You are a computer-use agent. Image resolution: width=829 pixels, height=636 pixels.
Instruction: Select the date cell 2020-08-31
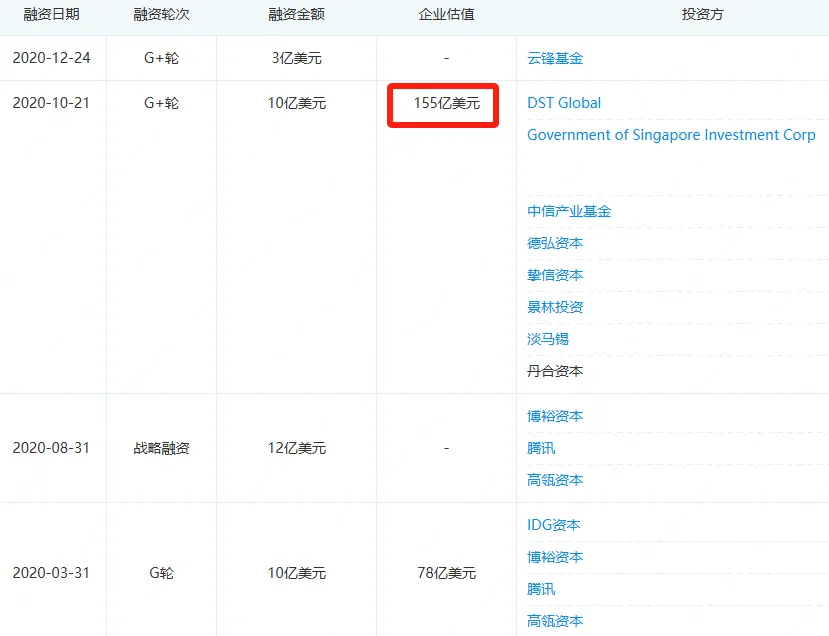click(51, 448)
